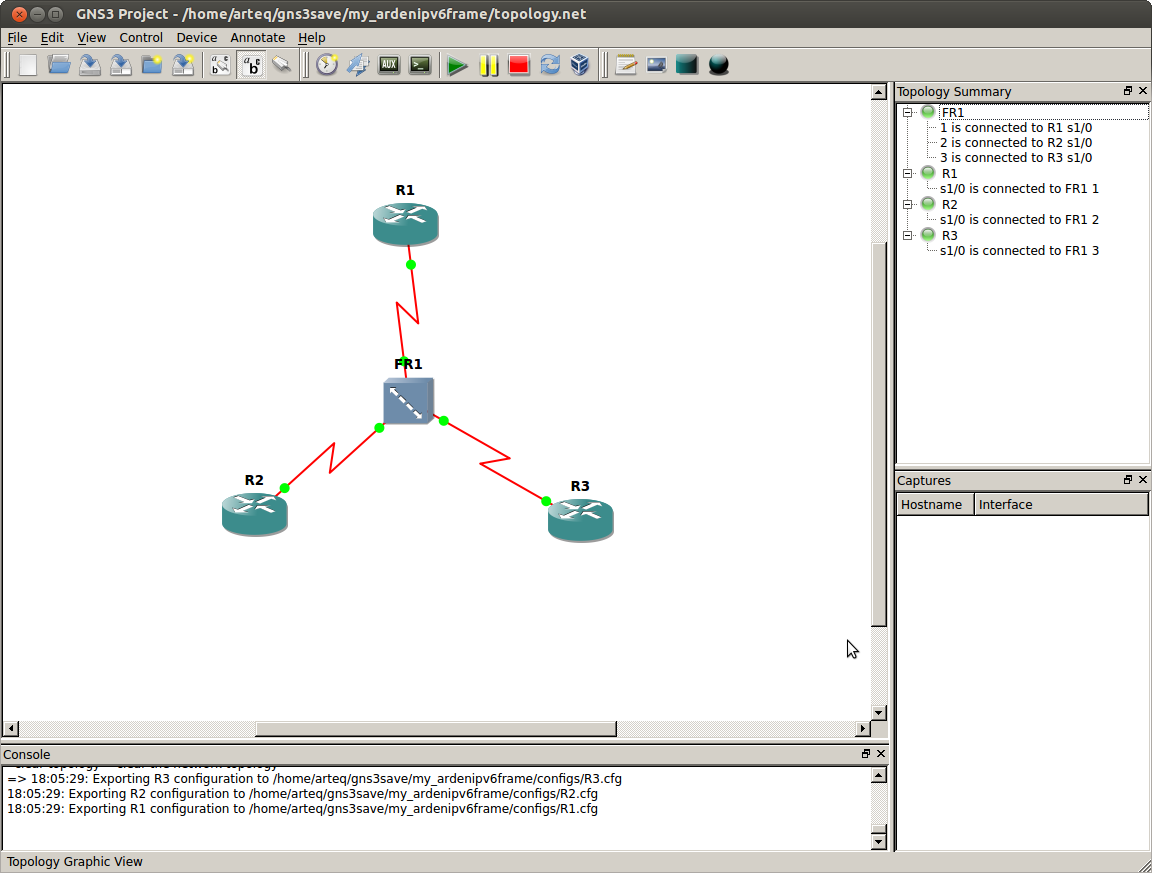1152x873 pixels.
Task: Suspend all devices with yellow pause button
Action: [489, 65]
